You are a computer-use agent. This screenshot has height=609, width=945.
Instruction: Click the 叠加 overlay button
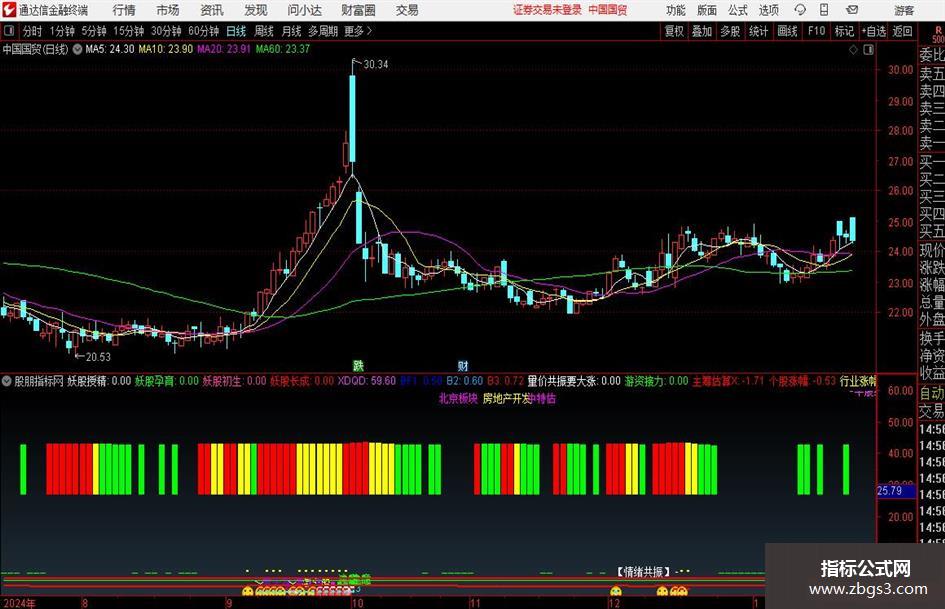pyautogui.click(x=702, y=31)
